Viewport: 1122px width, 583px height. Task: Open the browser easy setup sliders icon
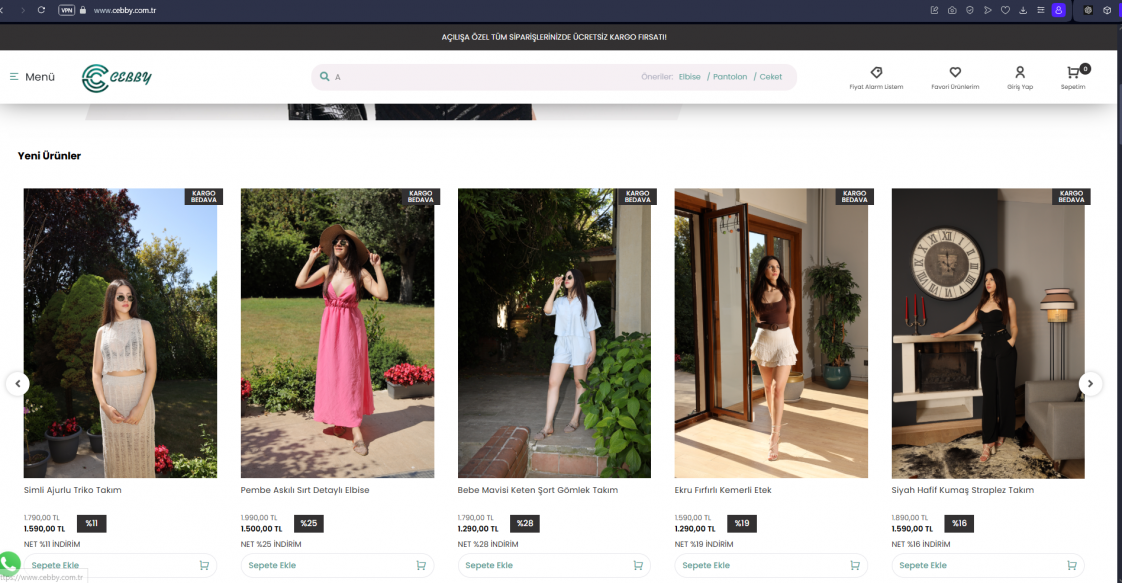[x=1041, y=10]
